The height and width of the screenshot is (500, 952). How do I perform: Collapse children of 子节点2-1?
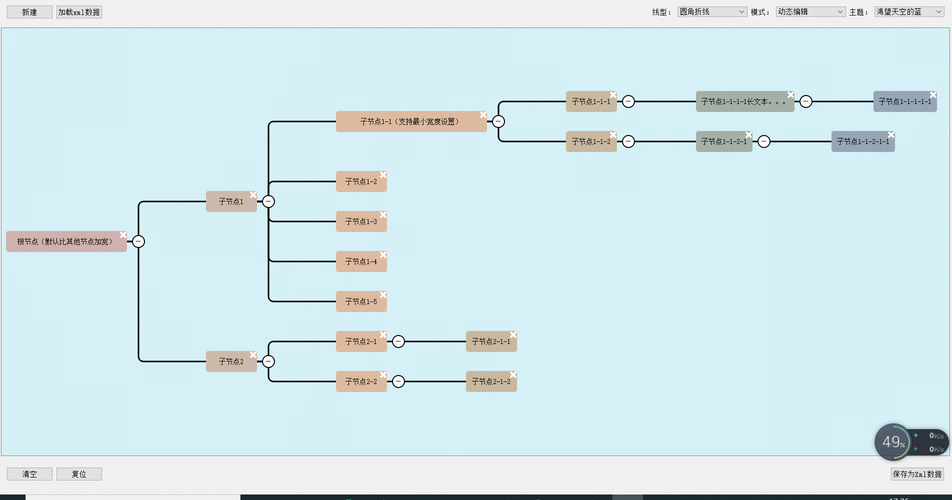[x=398, y=341]
